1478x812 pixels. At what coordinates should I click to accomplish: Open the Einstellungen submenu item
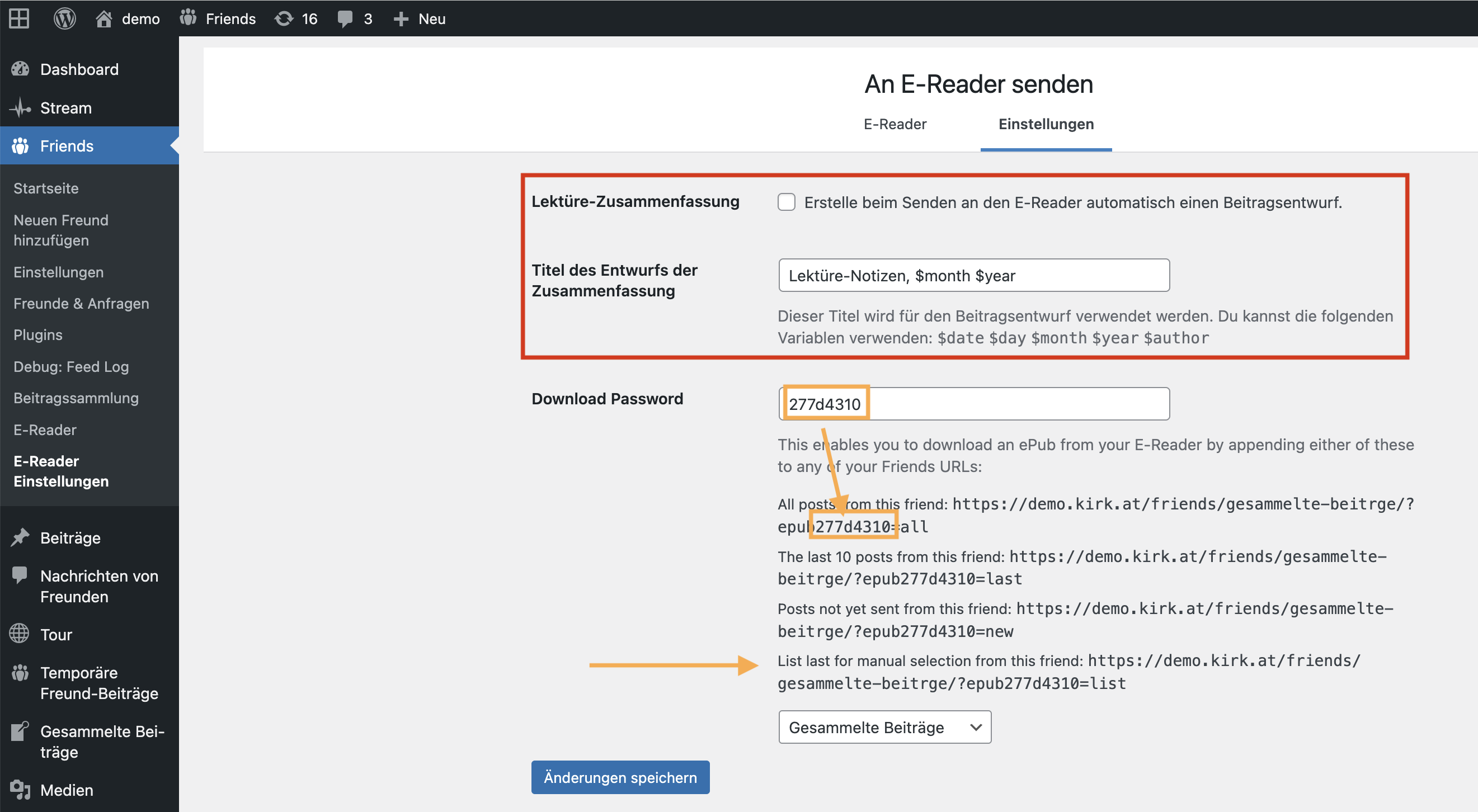pos(59,272)
